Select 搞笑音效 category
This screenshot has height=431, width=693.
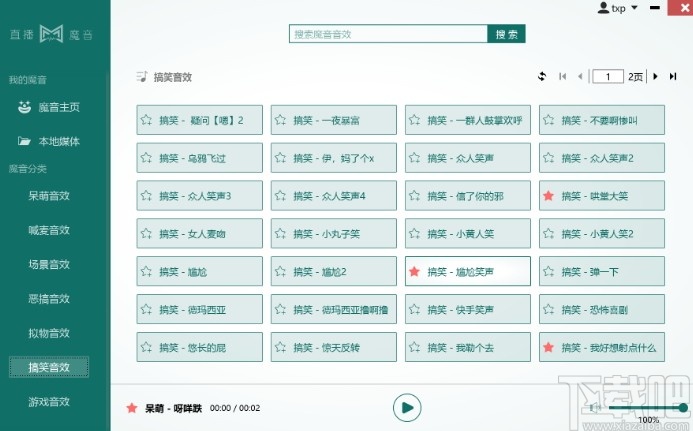pos(49,367)
